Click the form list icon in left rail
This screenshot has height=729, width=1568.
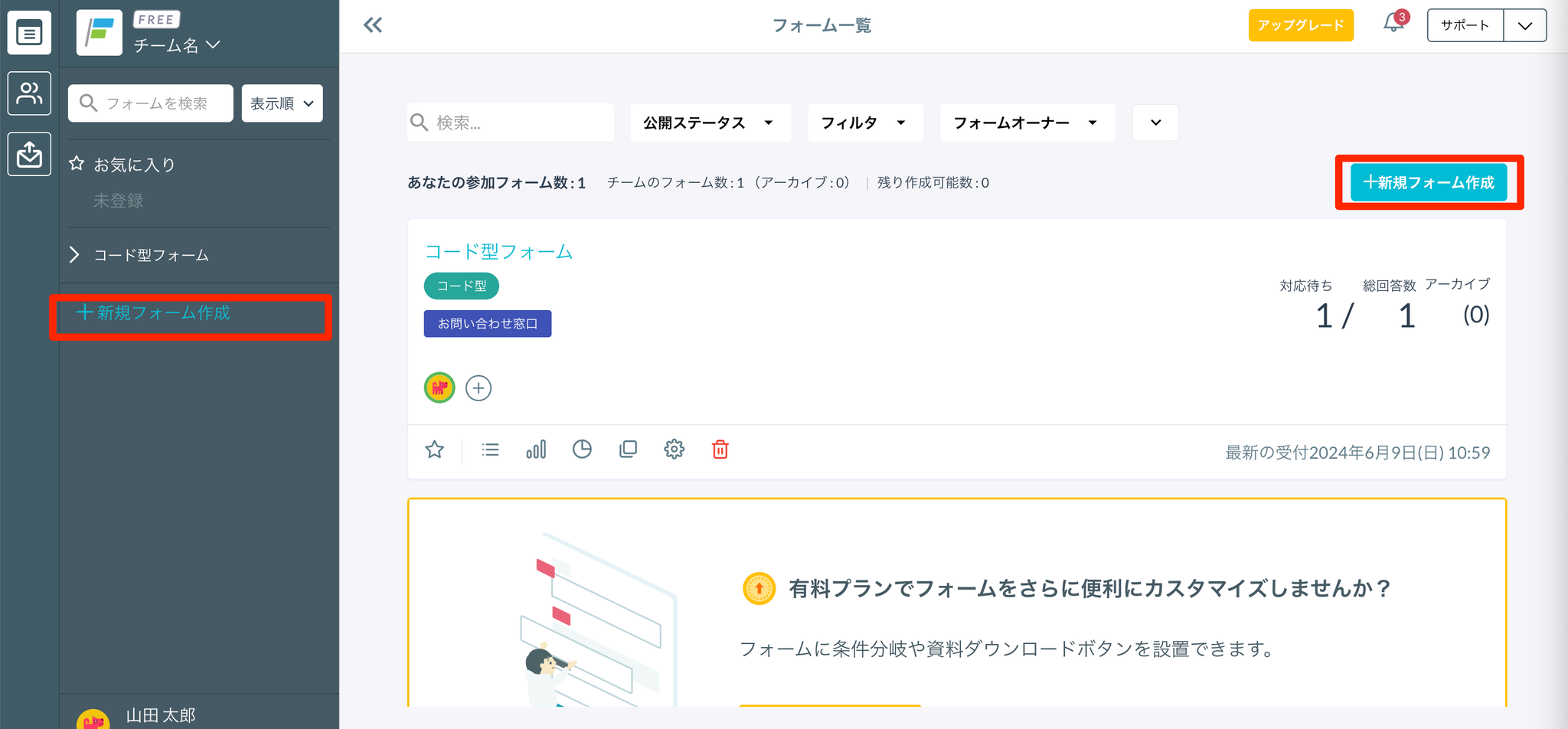pos(29,34)
